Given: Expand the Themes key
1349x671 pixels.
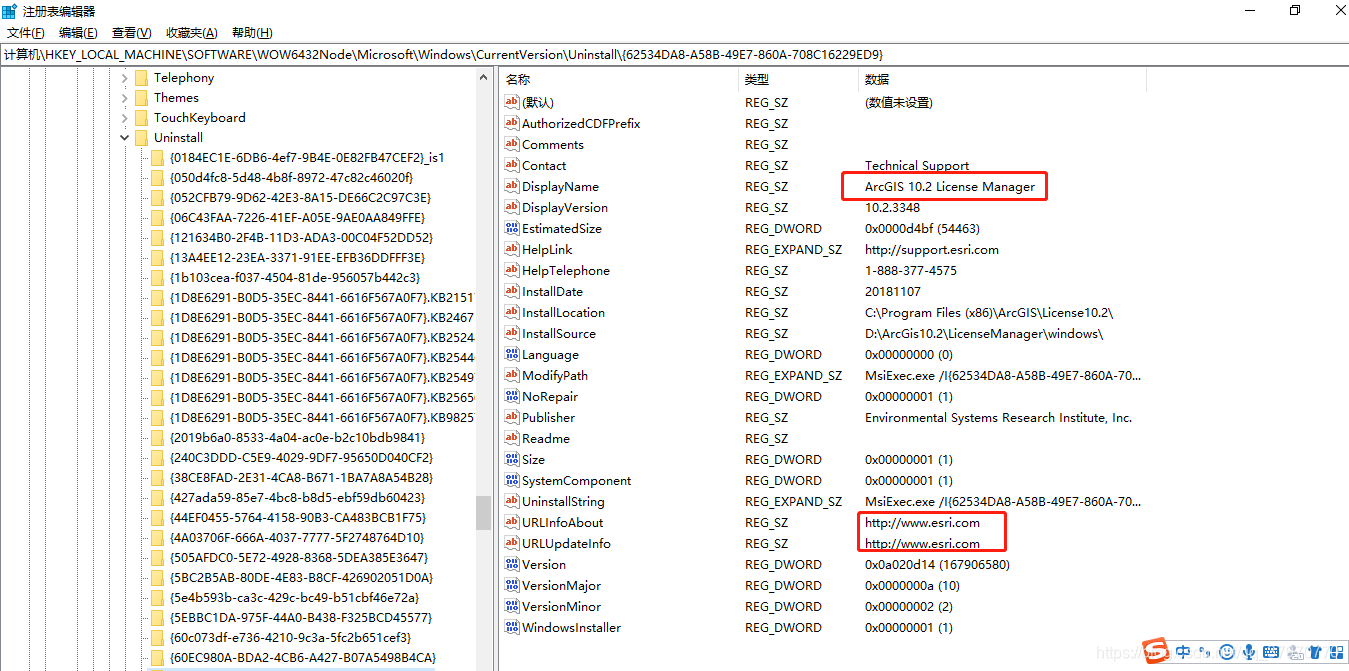Looking at the screenshot, I should [x=125, y=98].
